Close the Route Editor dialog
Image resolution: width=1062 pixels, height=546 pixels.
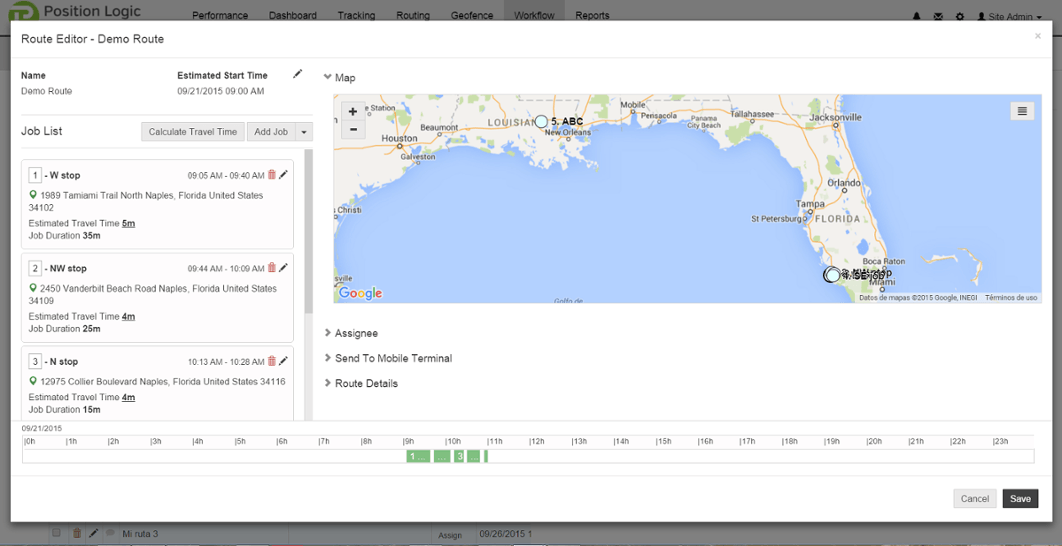pos(1038,37)
